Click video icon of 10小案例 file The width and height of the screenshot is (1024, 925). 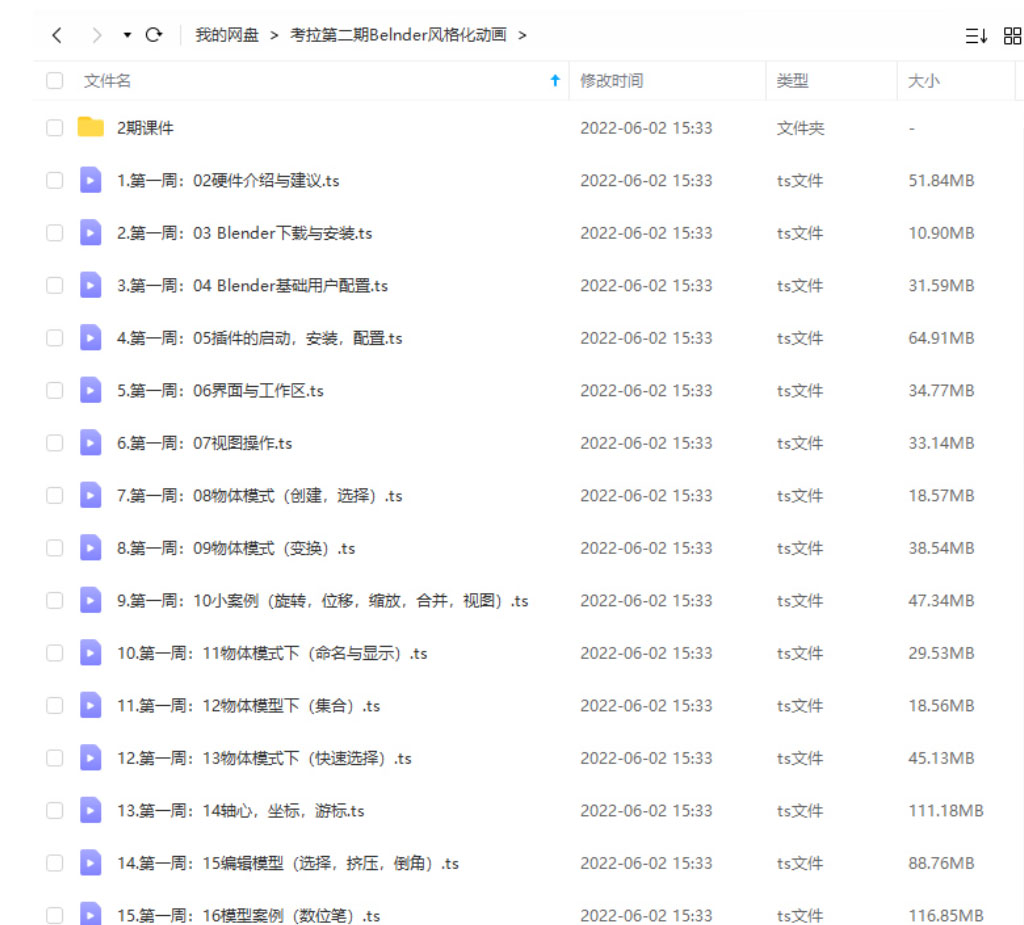pyautogui.click(x=91, y=600)
